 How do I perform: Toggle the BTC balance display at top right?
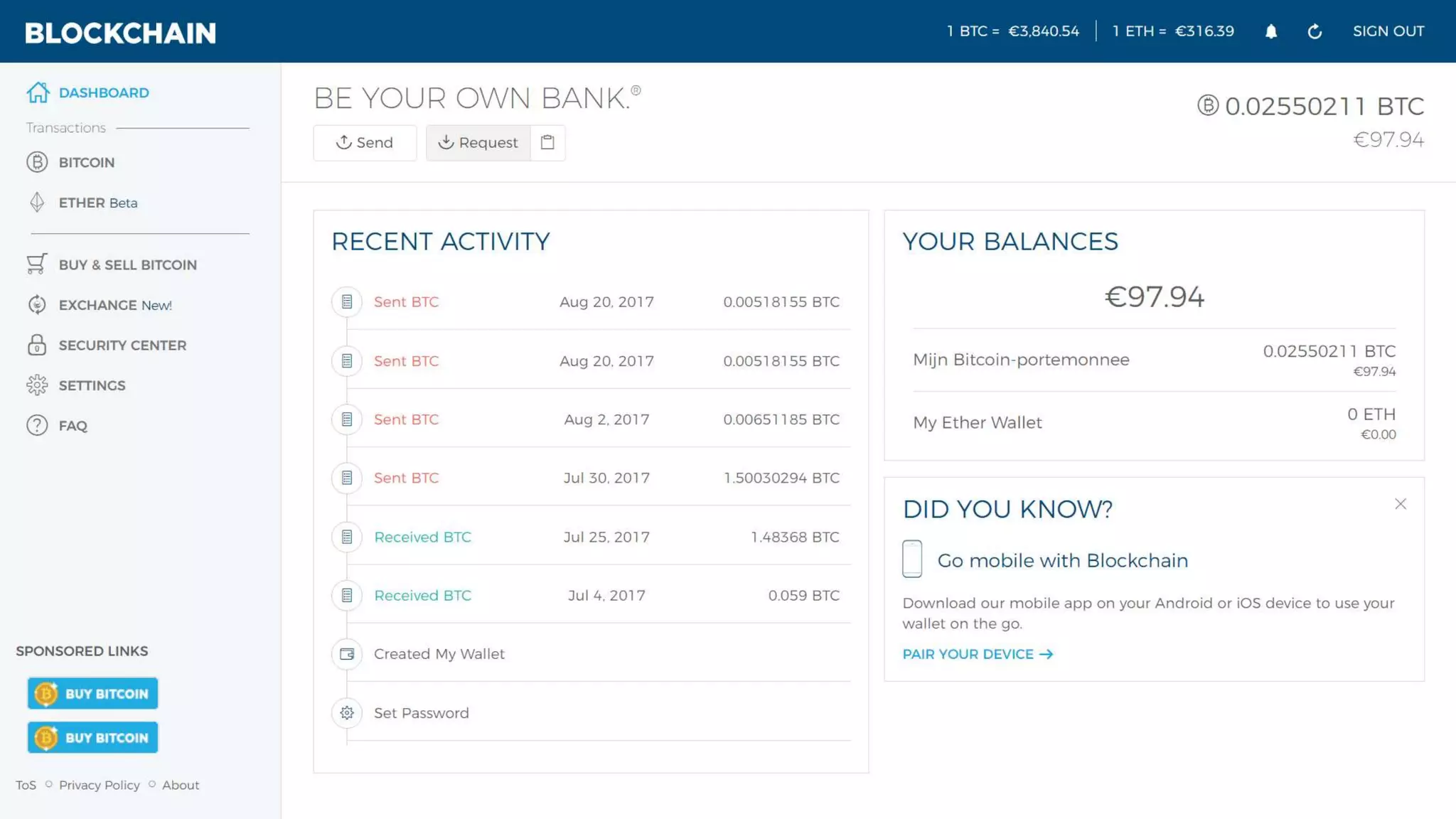point(1310,107)
